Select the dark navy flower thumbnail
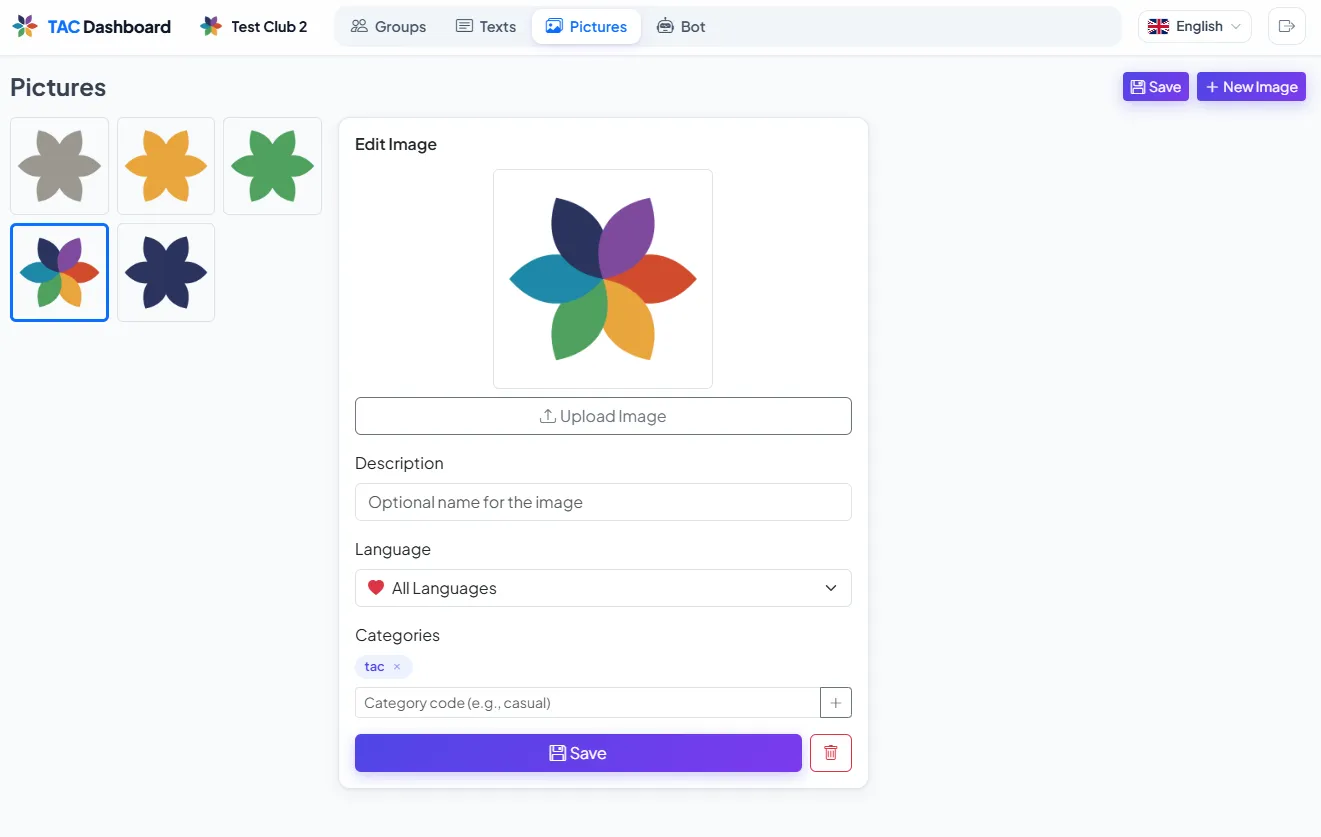1321x837 pixels. coord(166,272)
